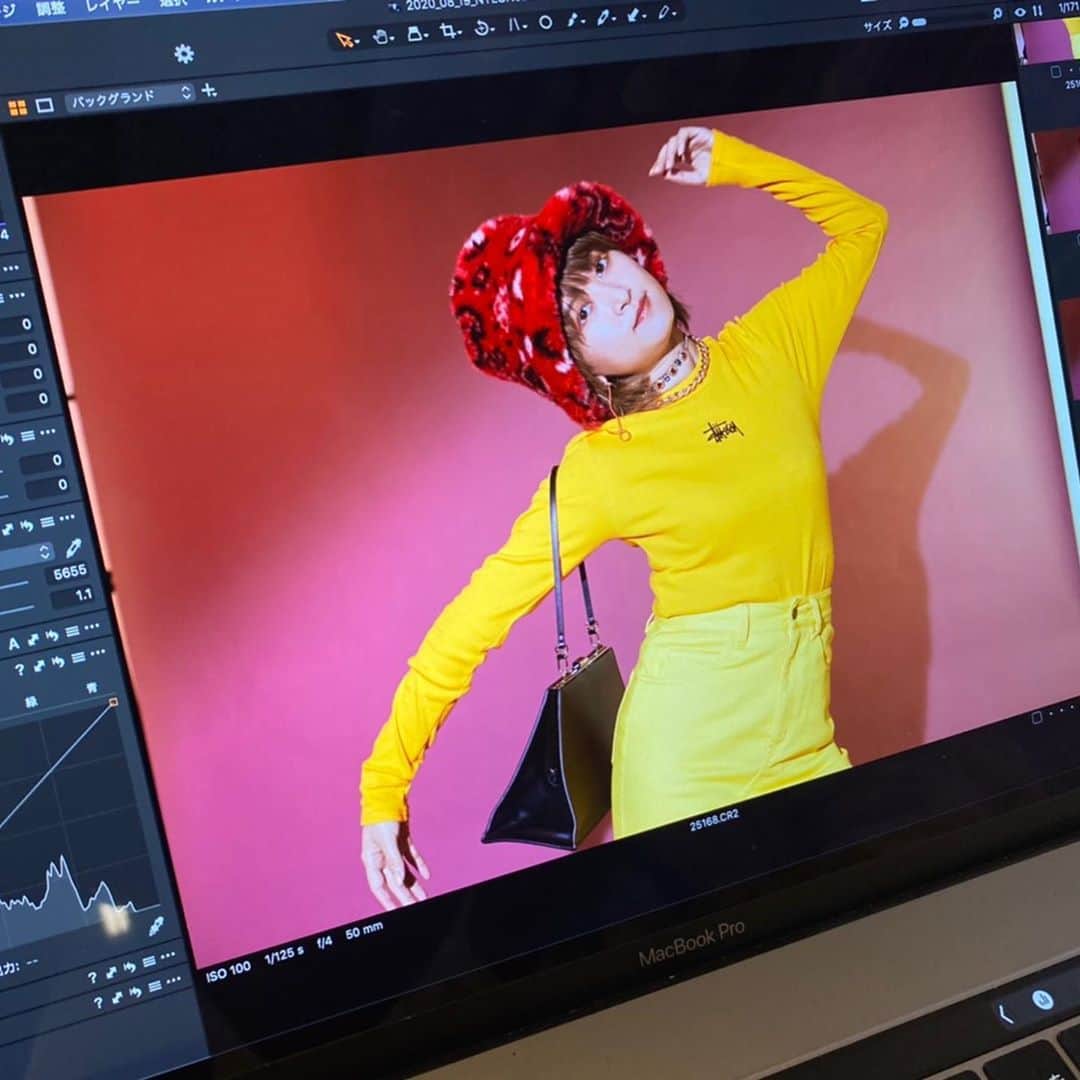Open the レイヤー menu
Image resolution: width=1080 pixels, height=1080 pixels.
pyautogui.click(x=111, y=6)
